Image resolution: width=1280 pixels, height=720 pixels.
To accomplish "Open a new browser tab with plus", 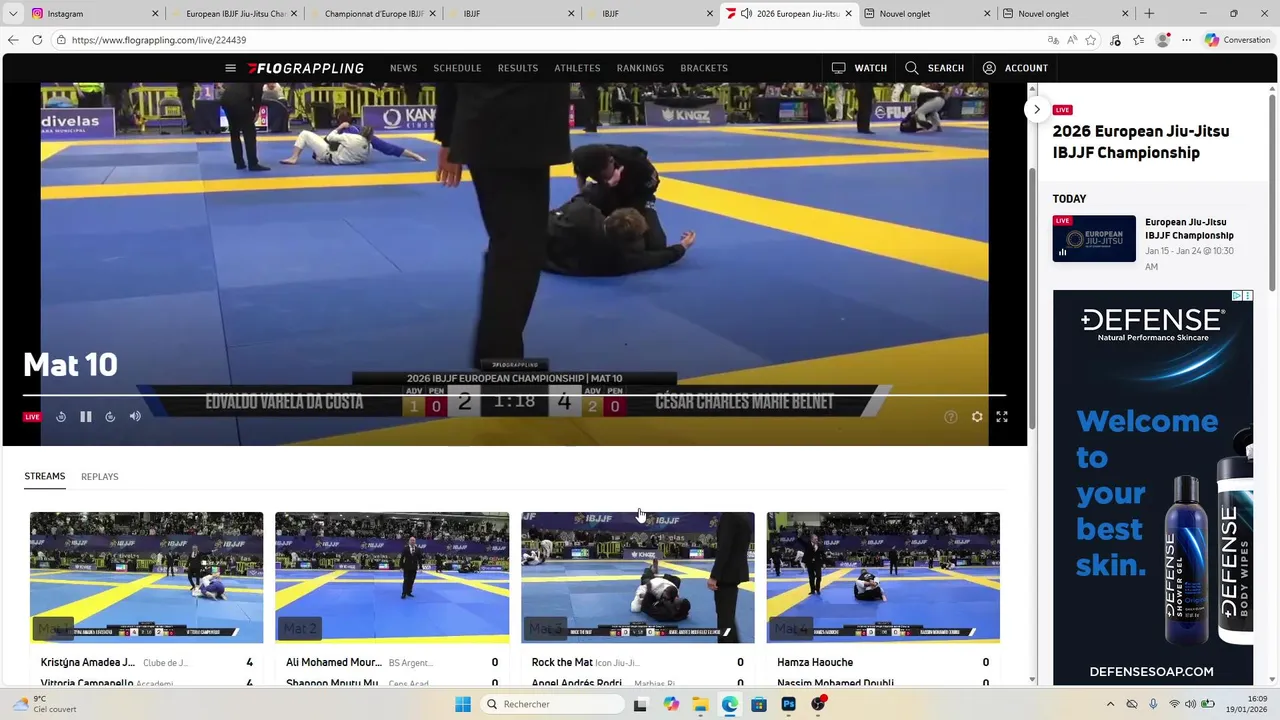I will [x=1149, y=13].
